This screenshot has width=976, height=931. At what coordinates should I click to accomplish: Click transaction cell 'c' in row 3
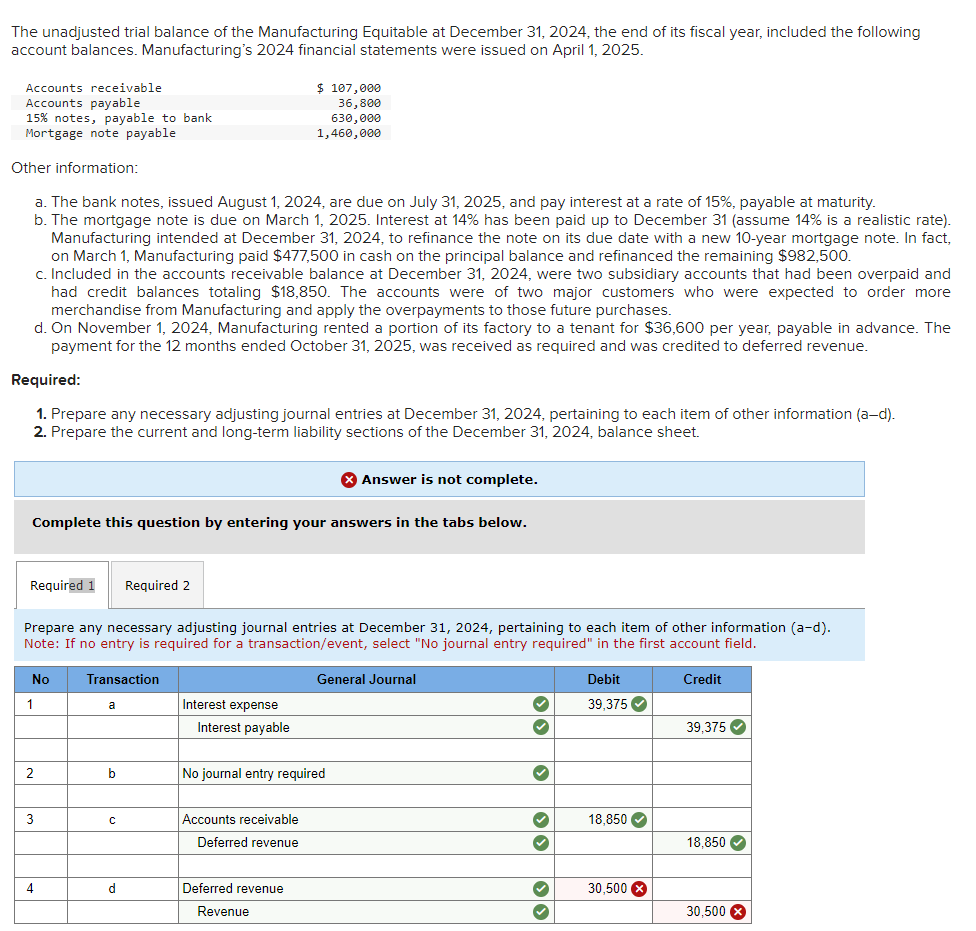(123, 819)
